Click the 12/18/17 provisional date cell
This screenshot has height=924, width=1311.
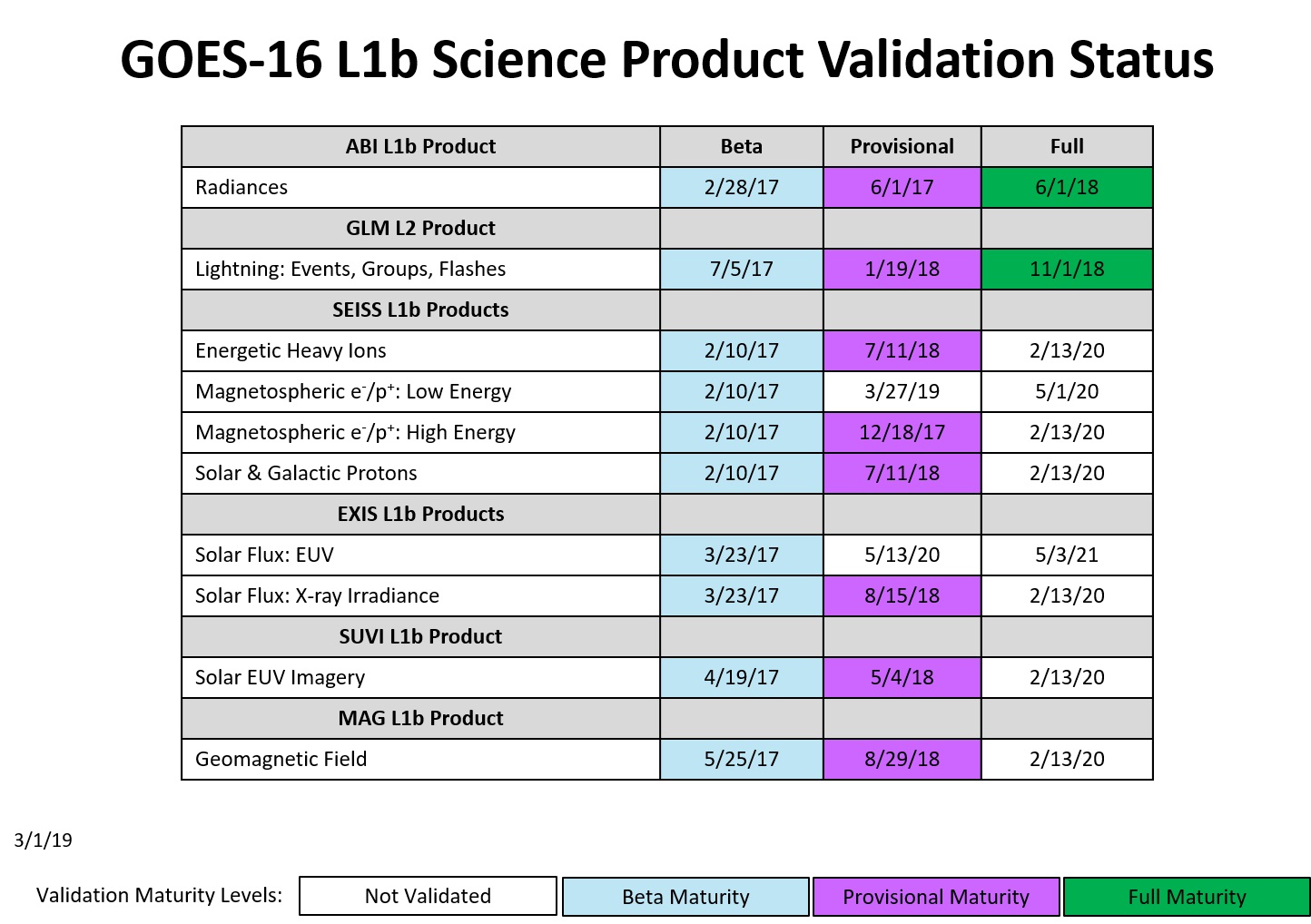[x=902, y=433]
